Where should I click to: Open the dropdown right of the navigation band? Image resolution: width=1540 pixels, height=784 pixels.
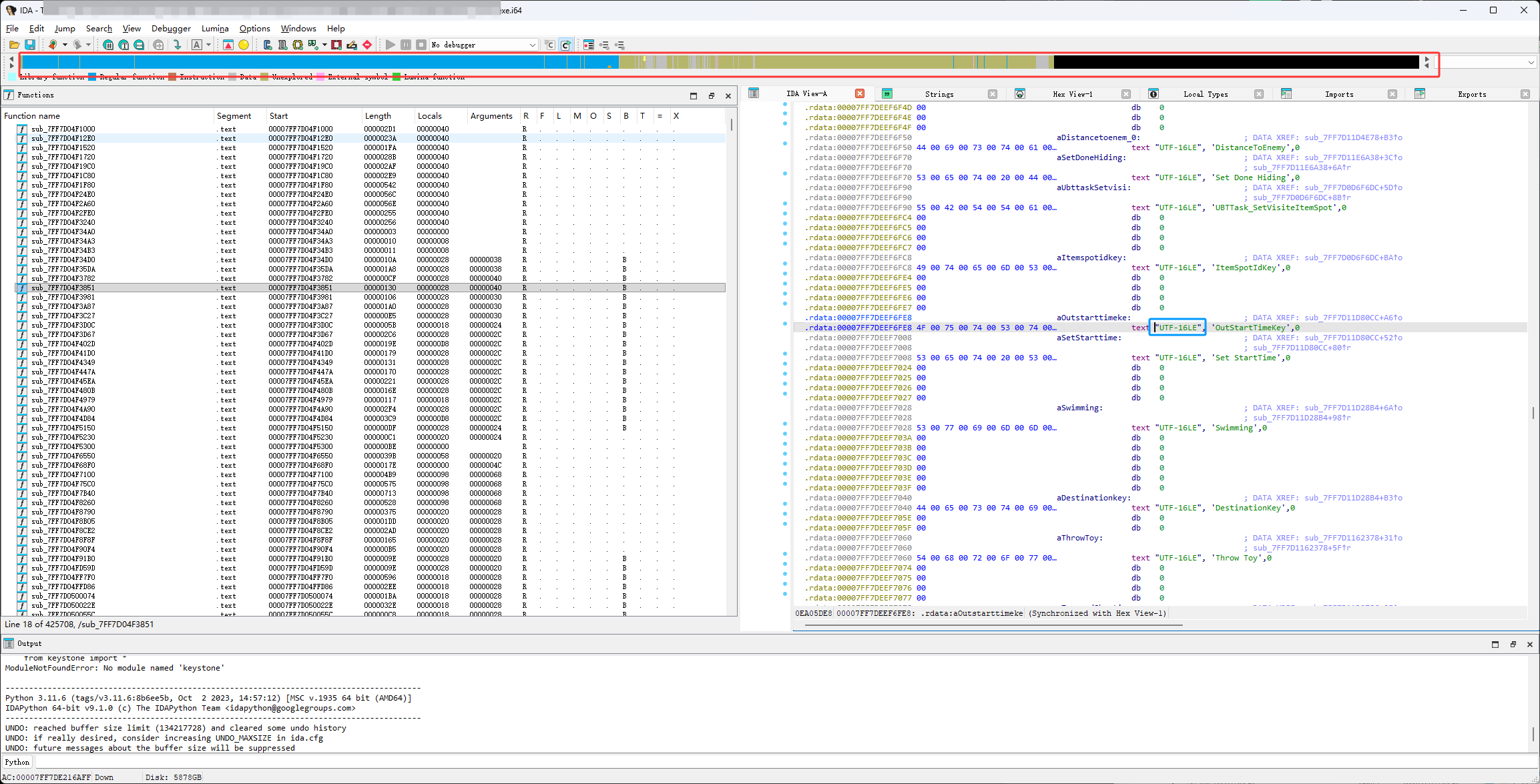point(1531,62)
